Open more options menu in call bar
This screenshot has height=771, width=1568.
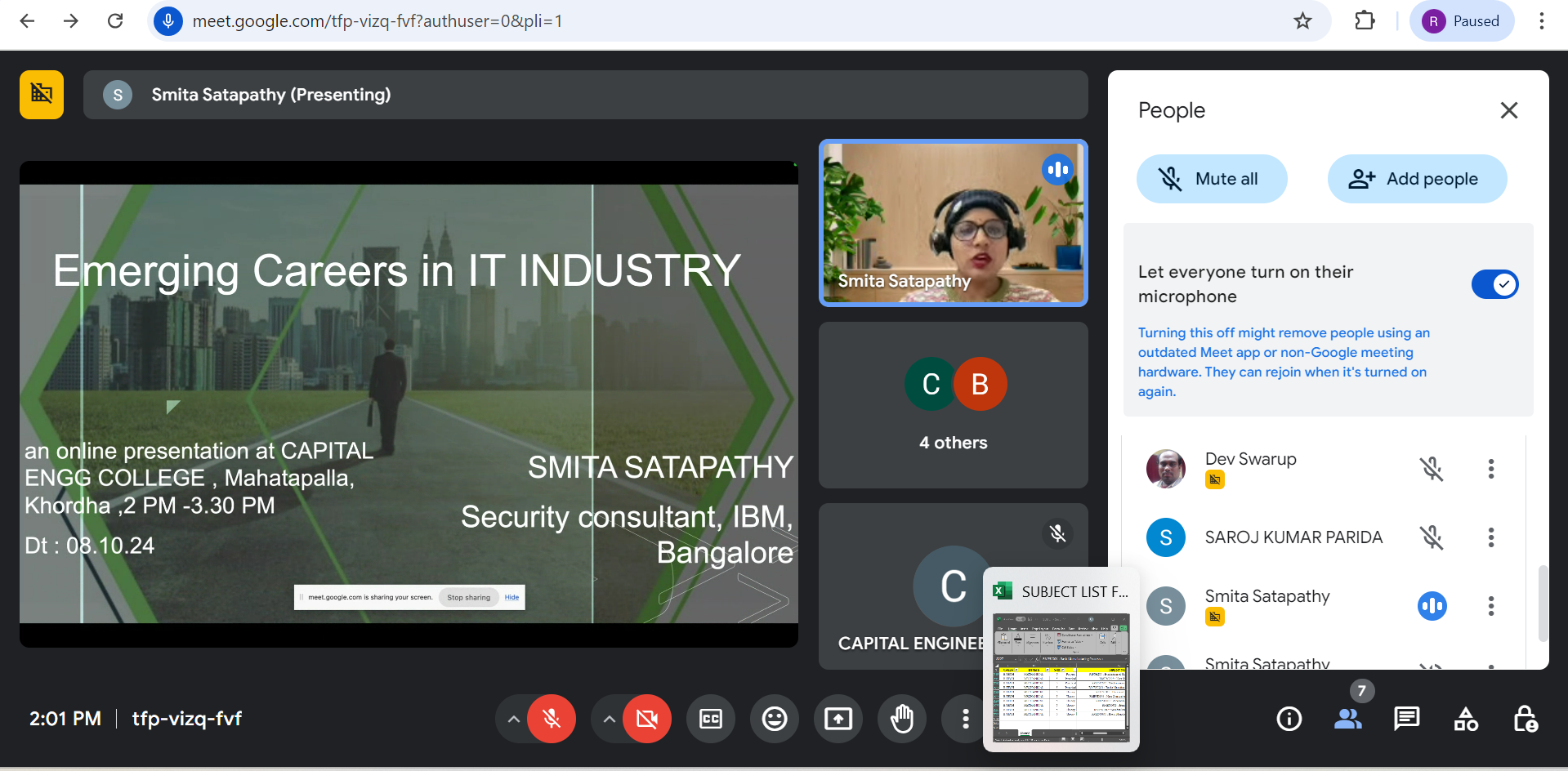coord(965,719)
